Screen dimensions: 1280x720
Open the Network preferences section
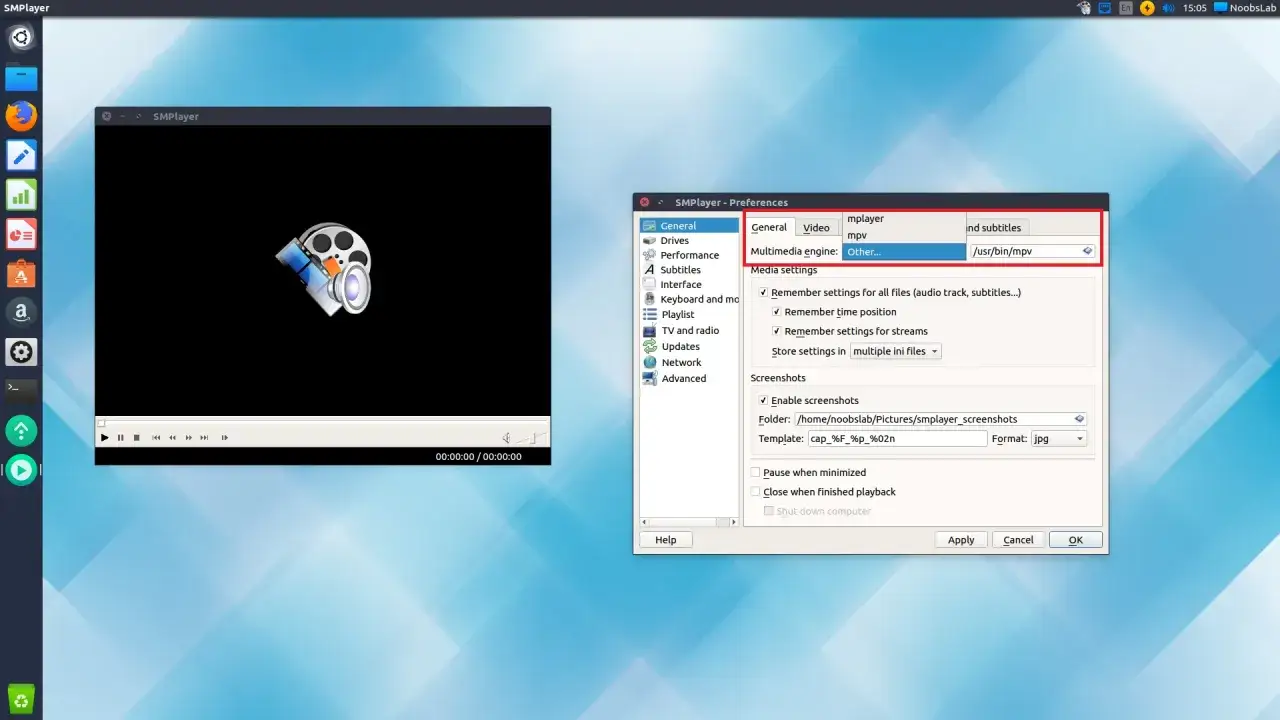pyautogui.click(x=690, y=362)
